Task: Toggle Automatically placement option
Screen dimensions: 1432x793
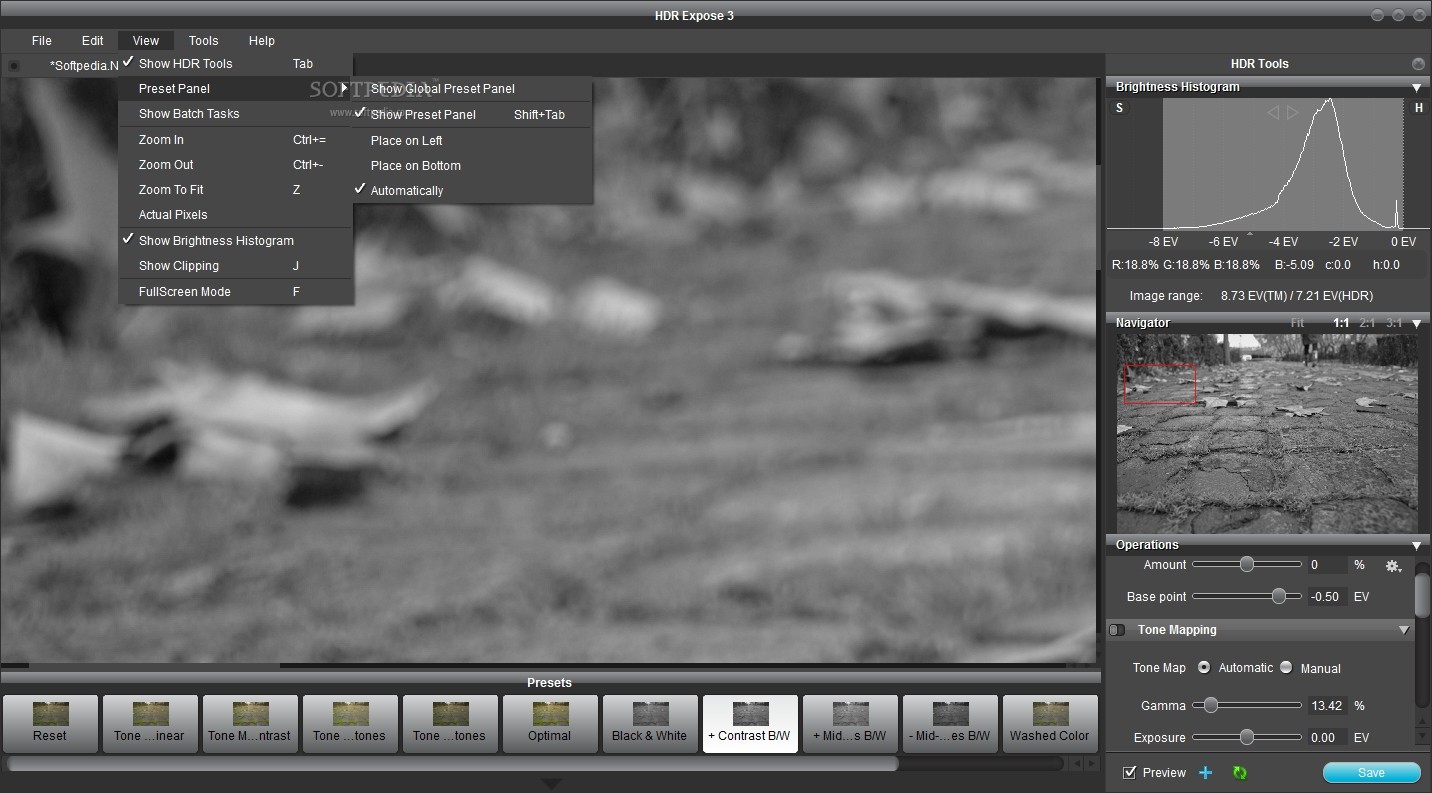Action: tap(472, 190)
